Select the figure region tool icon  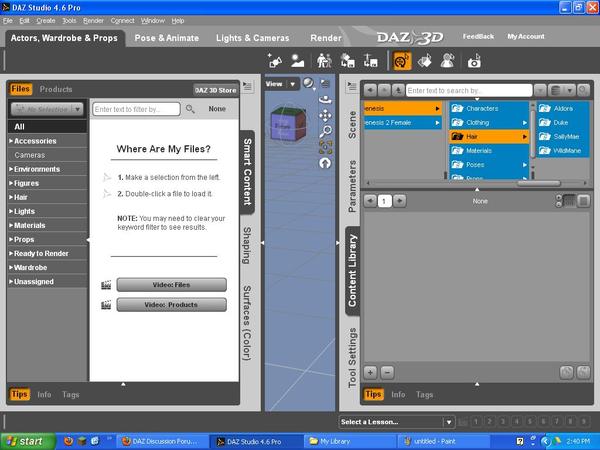[x=447, y=60]
